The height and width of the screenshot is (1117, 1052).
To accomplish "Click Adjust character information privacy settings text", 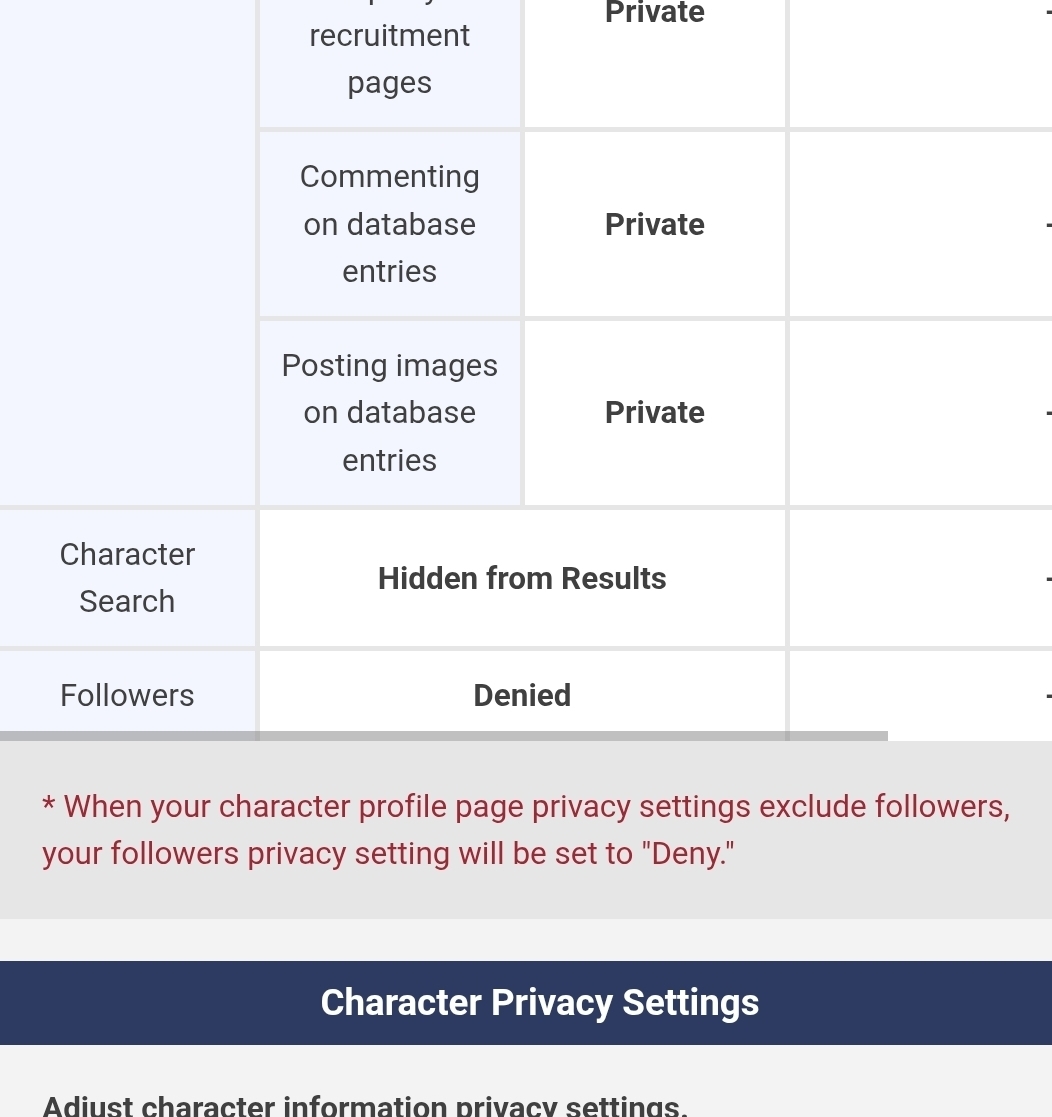I will click(365, 1106).
